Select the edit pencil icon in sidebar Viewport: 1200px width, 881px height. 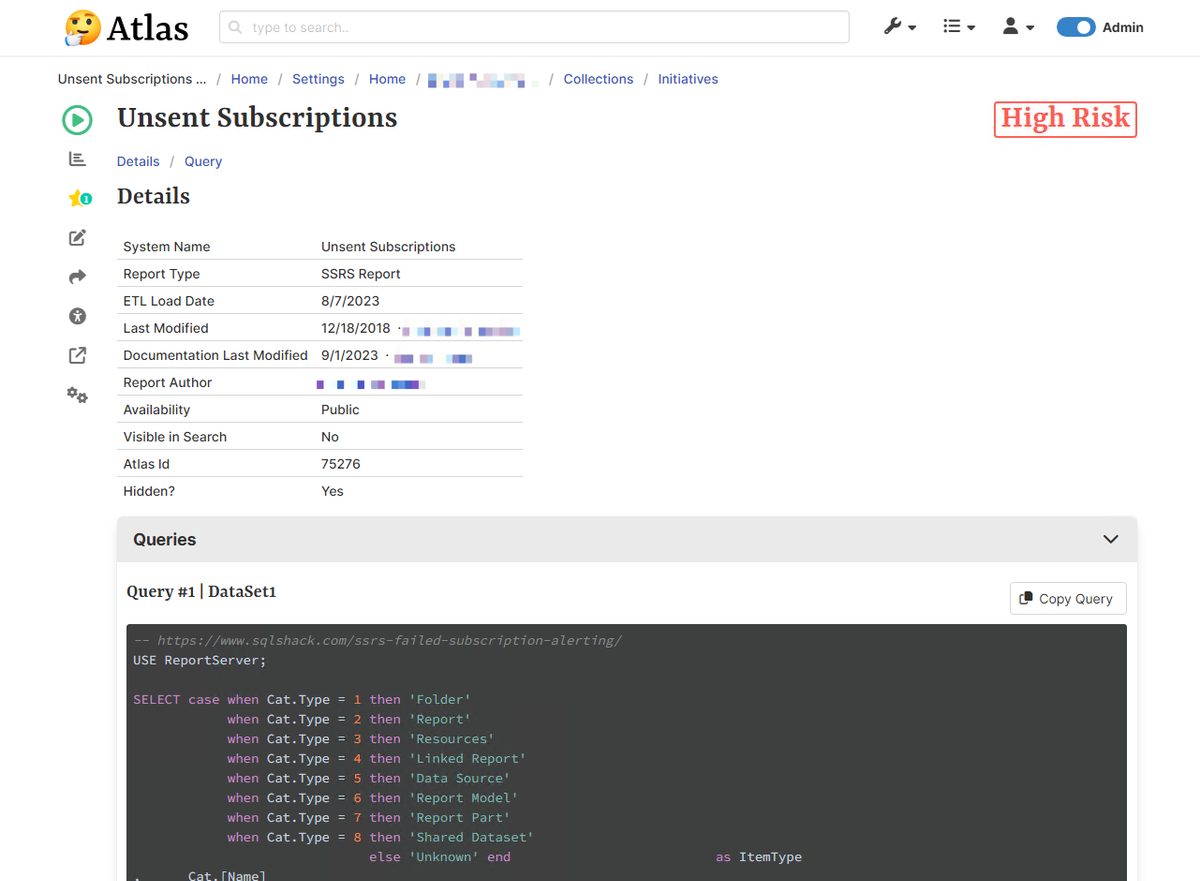click(x=77, y=237)
